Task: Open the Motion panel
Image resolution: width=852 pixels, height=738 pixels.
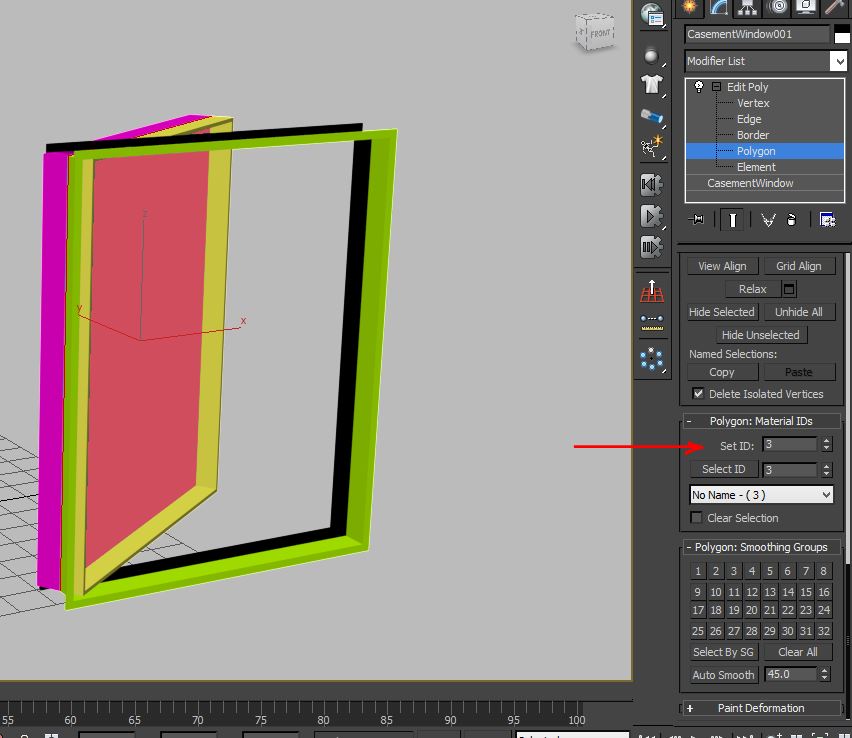Action: click(777, 8)
